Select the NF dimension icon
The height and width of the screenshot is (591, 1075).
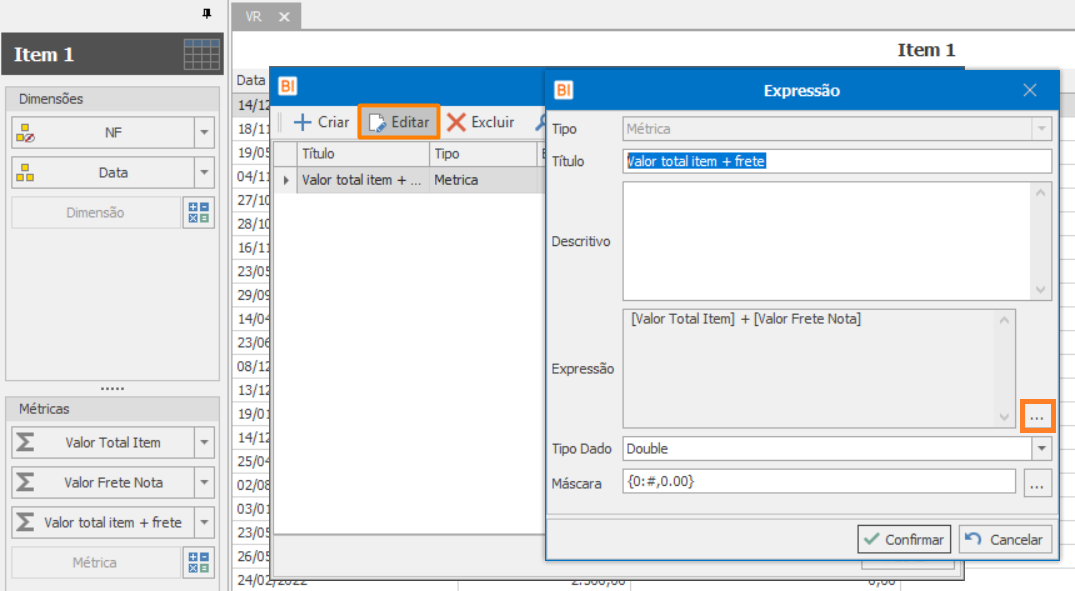click(25, 133)
